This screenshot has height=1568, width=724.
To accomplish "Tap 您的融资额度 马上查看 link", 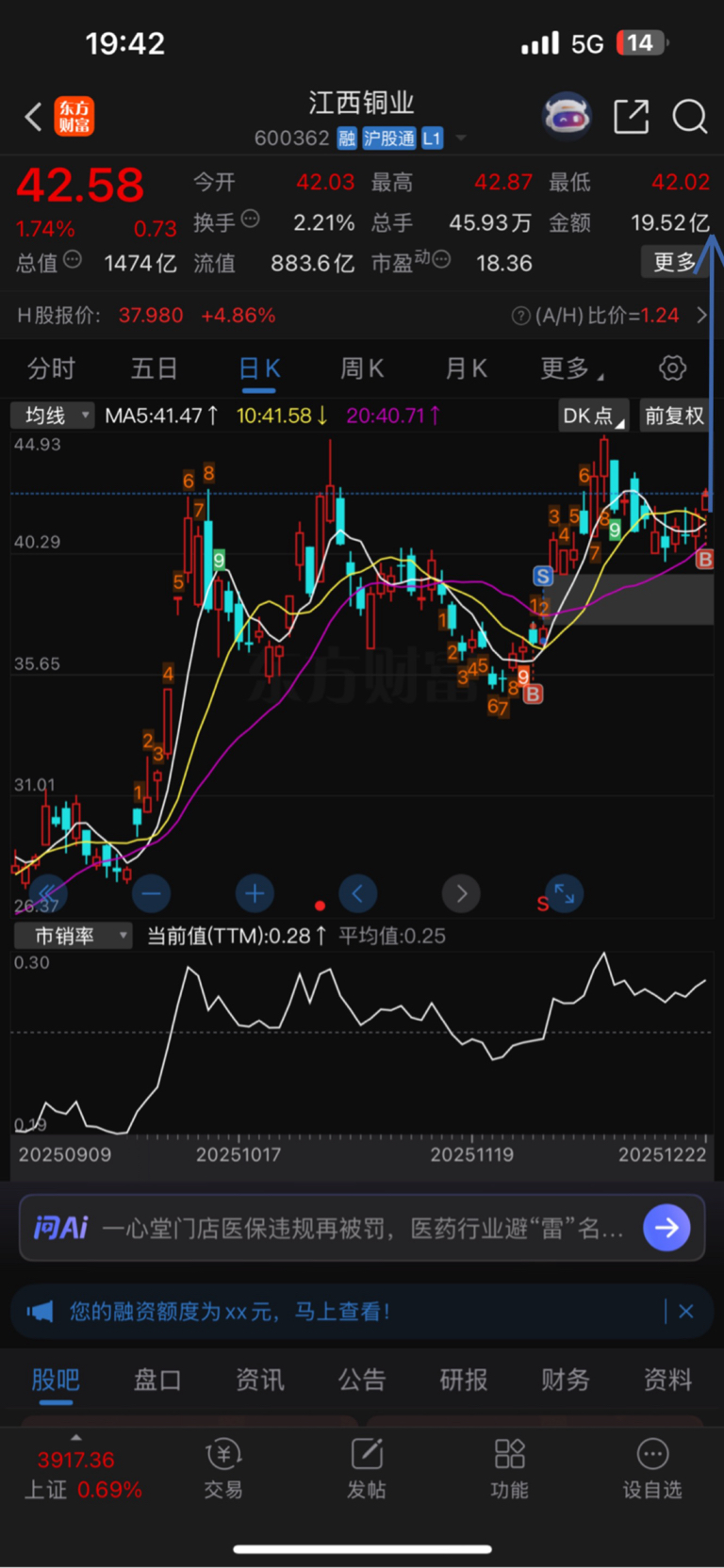I will tap(229, 1311).
